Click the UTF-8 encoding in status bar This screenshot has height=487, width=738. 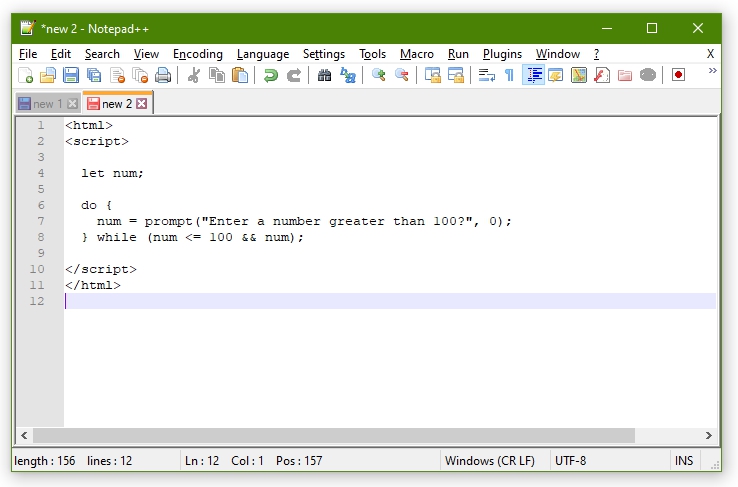coord(570,461)
